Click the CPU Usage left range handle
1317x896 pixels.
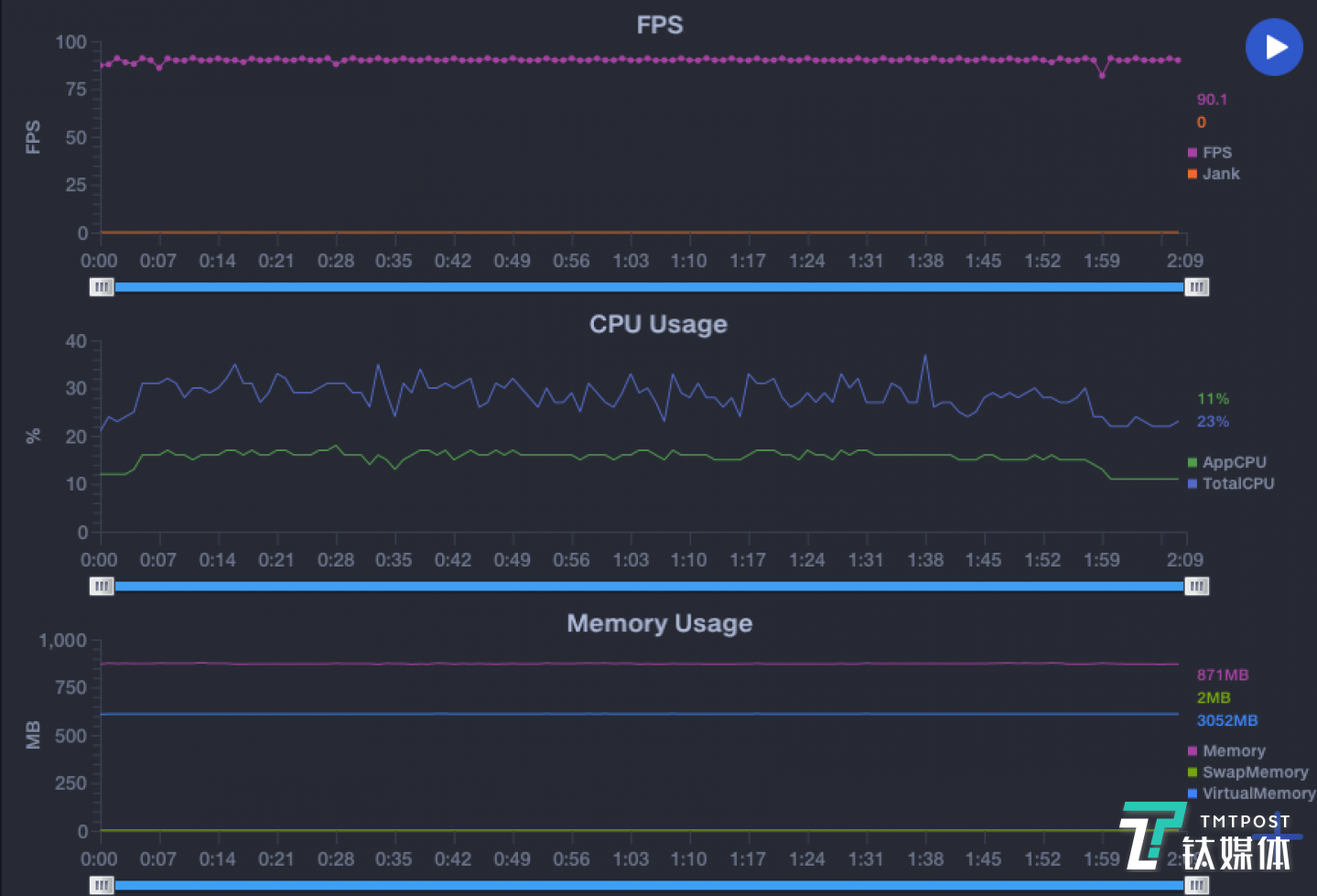[x=102, y=586]
